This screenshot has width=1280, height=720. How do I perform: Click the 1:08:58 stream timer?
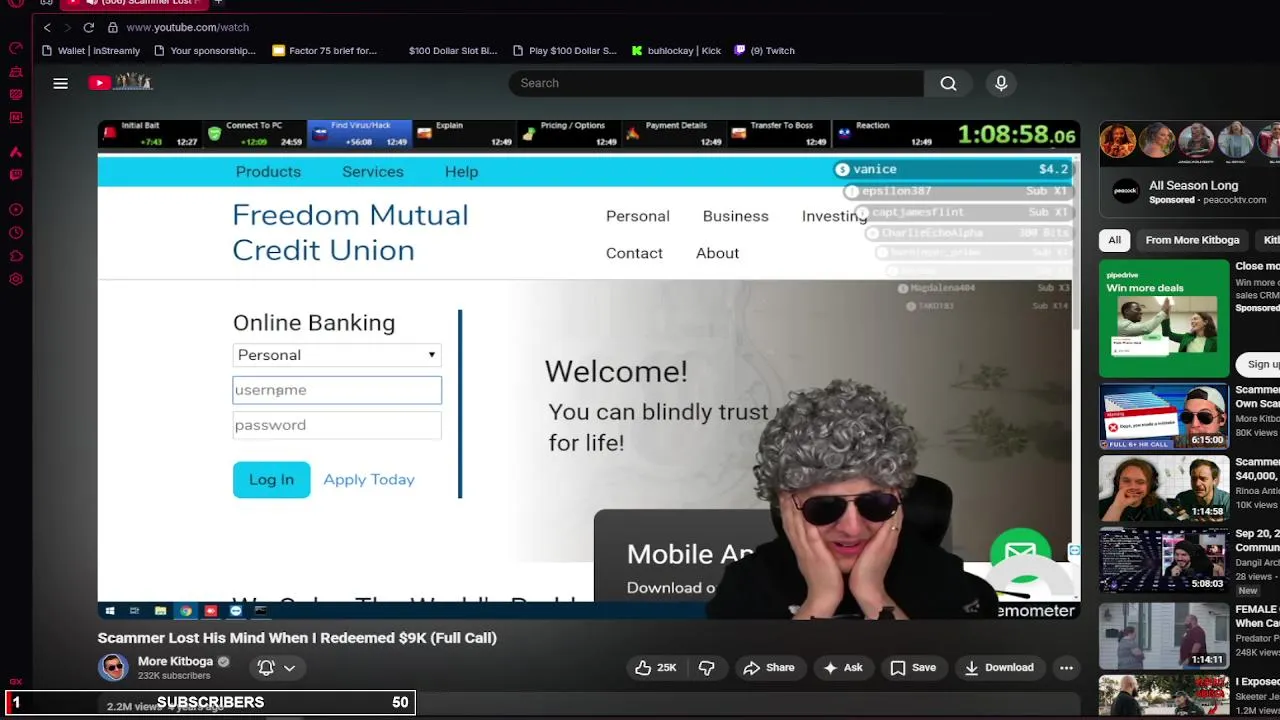coord(1016,135)
